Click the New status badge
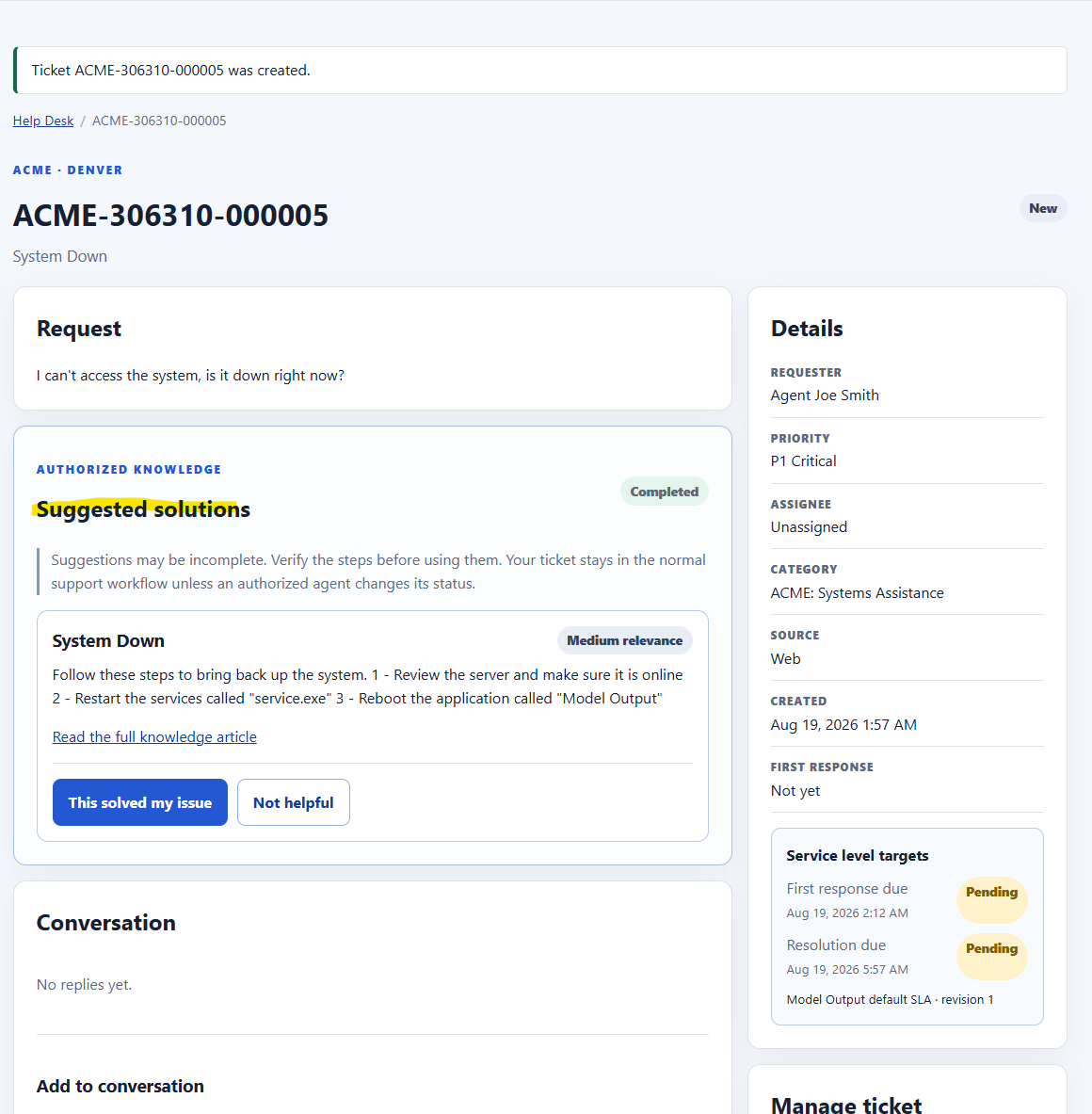The image size is (1092, 1114). pos(1043,208)
